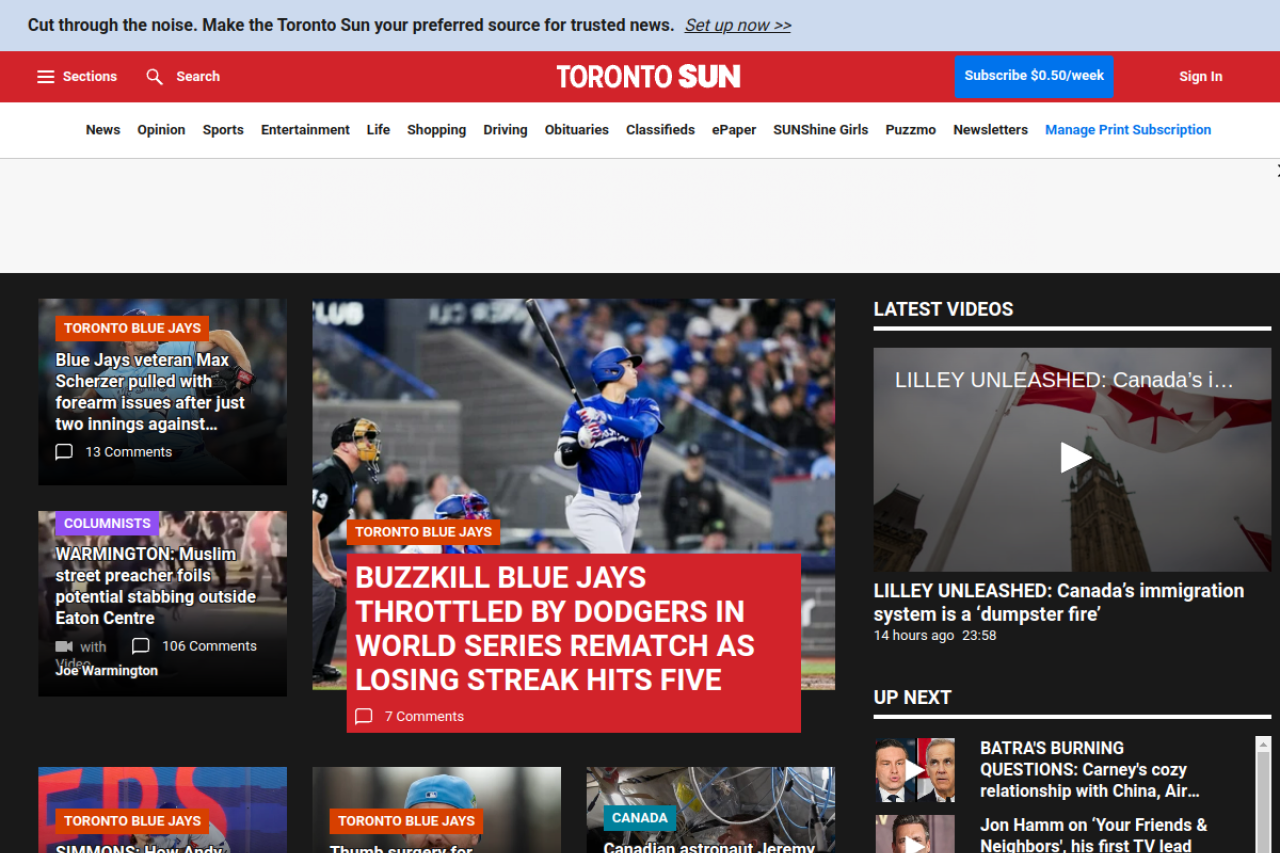Screen dimensions: 1280x853
Task: Open 106 Comments on Warmington story
Action: pos(209,646)
